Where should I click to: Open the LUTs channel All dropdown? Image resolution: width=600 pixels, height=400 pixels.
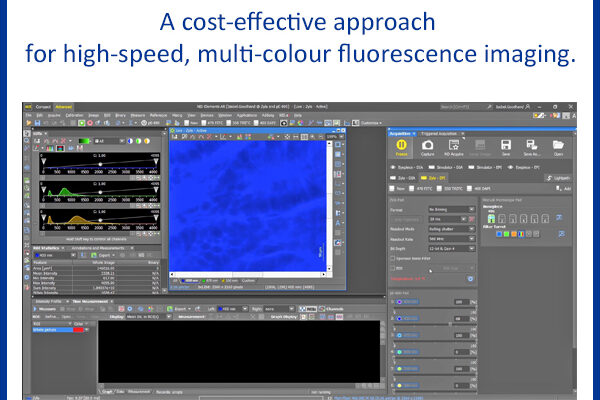coord(109,141)
